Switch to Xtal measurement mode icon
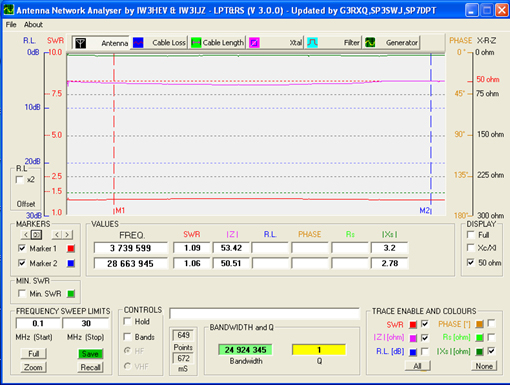The width and height of the screenshot is (510, 385). point(254,43)
